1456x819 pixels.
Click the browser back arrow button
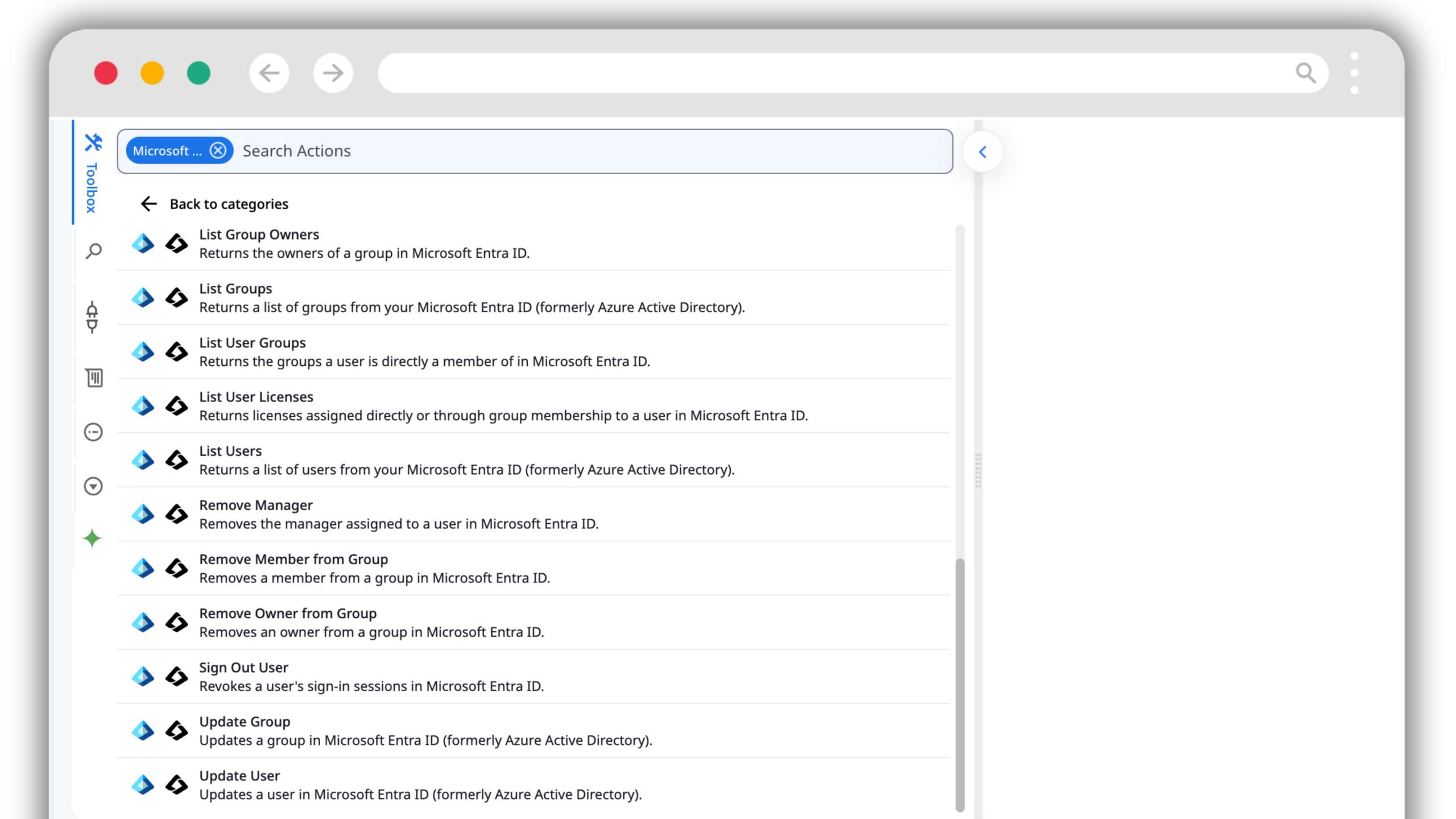pyautogui.click(x=269, y=73)
